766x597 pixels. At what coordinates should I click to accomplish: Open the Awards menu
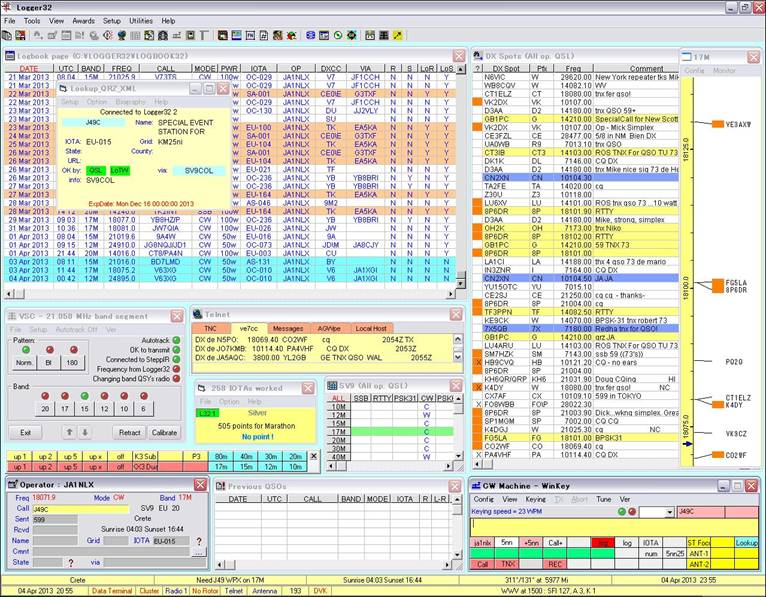pos(84,20)
